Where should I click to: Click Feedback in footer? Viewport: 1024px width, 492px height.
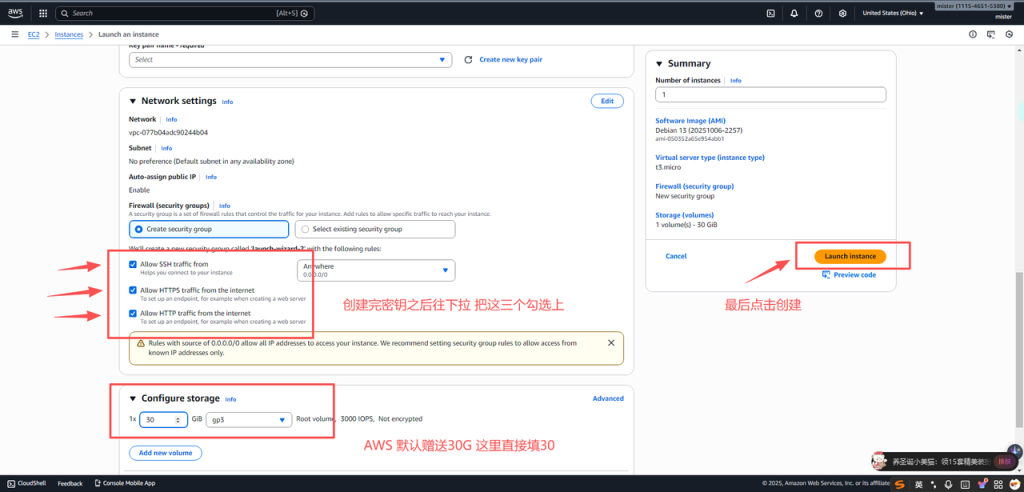71,484
